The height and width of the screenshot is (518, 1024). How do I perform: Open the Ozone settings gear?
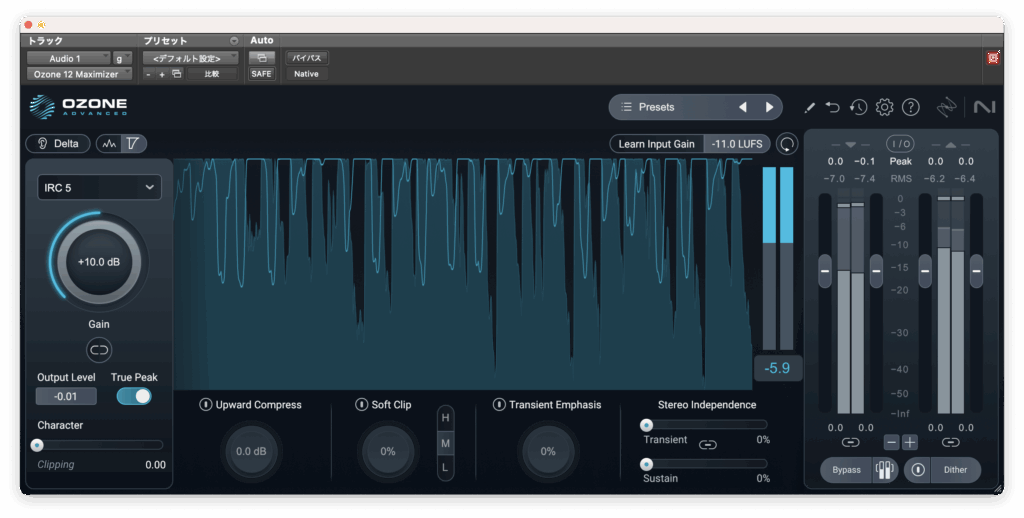(884, 107)
